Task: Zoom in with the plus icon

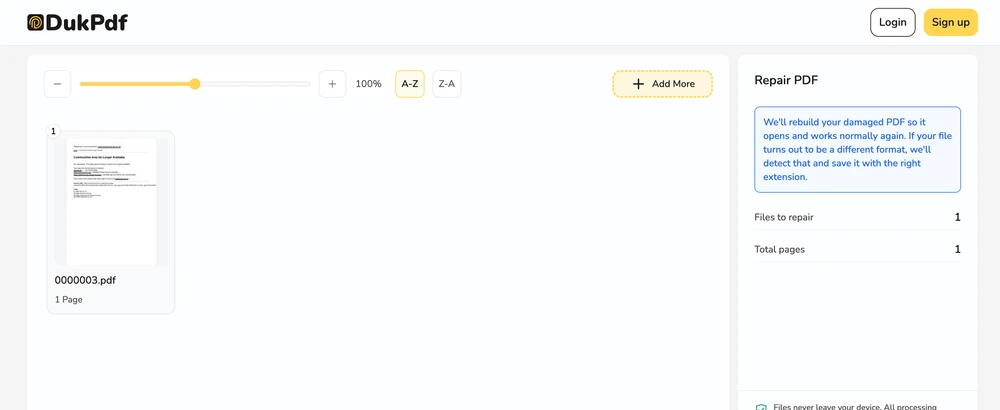Action: click(332, 84)
